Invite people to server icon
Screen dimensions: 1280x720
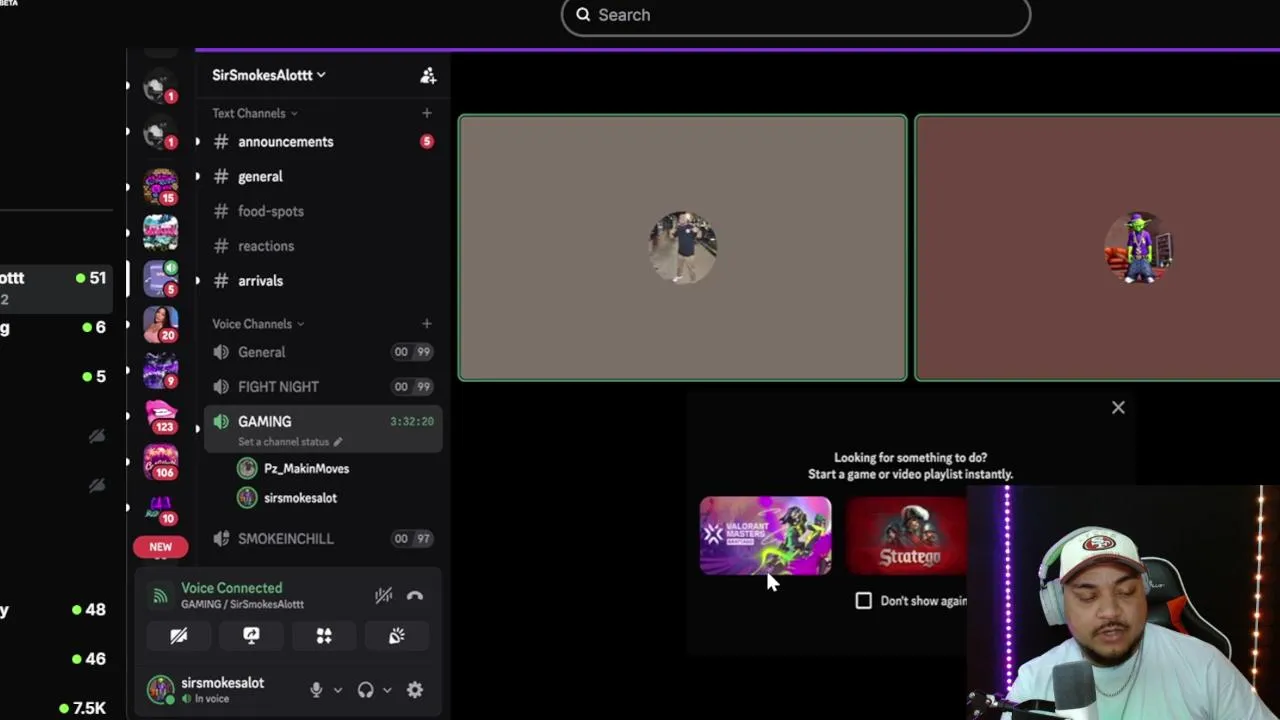(428, 75)
